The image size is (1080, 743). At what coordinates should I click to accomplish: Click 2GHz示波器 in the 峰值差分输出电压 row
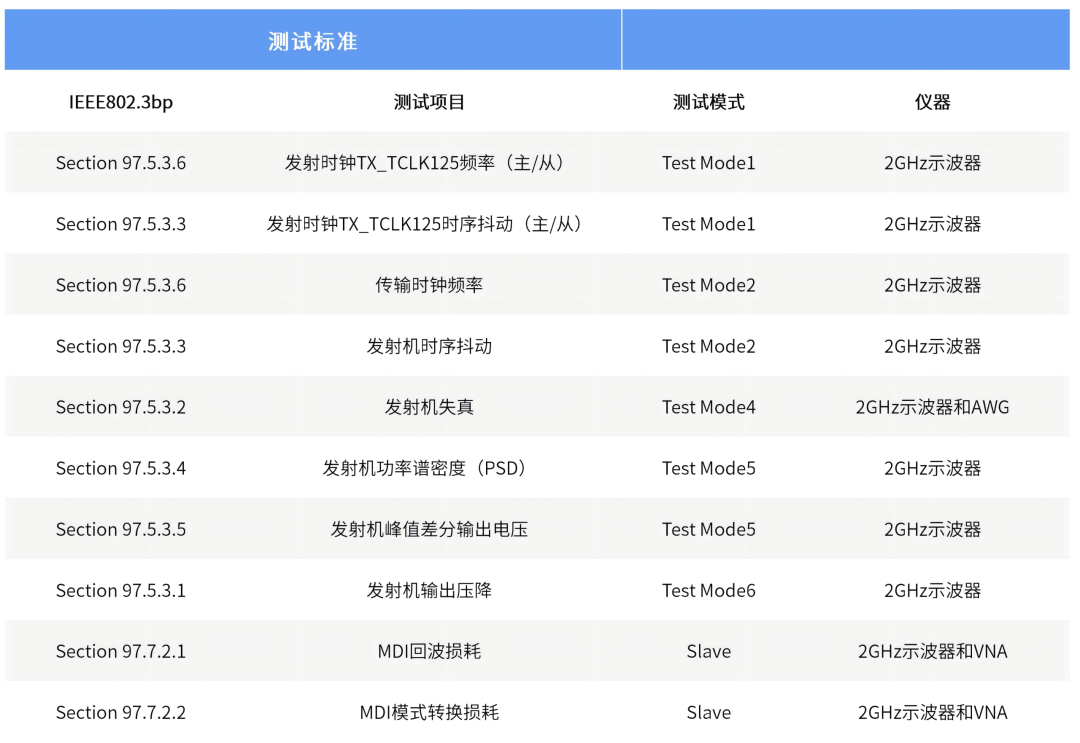[933, 529]
